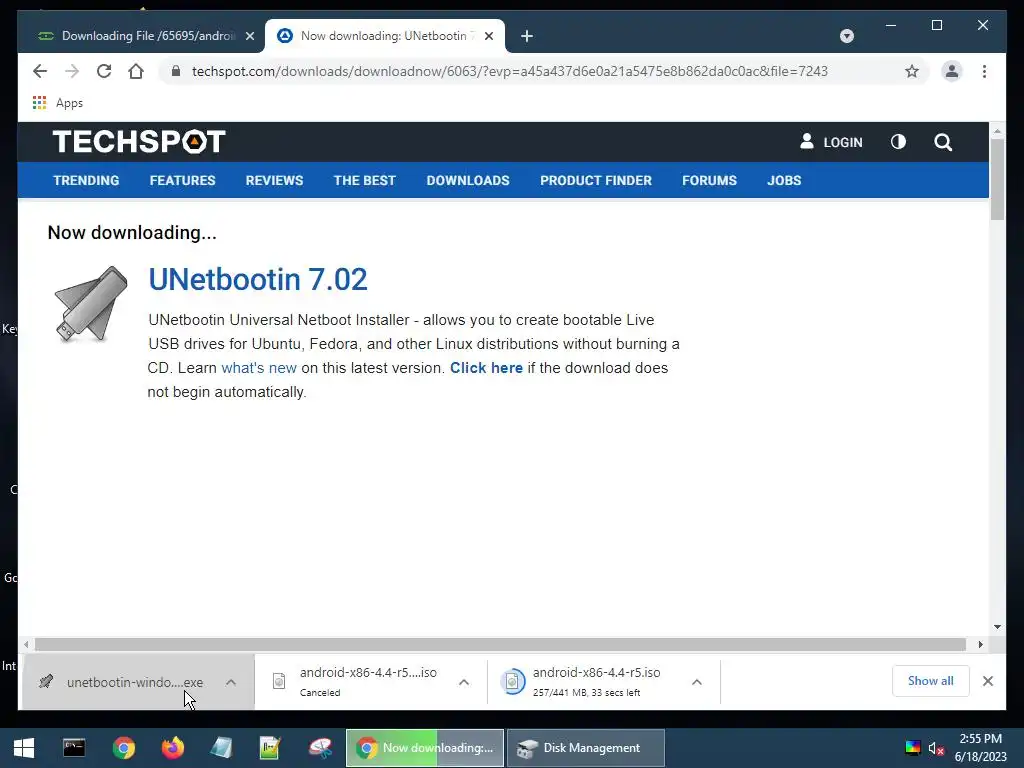The height and width of the screenshot is (768, 1024).
Task: Expand options for canceled android iso download
Action: 464,682
